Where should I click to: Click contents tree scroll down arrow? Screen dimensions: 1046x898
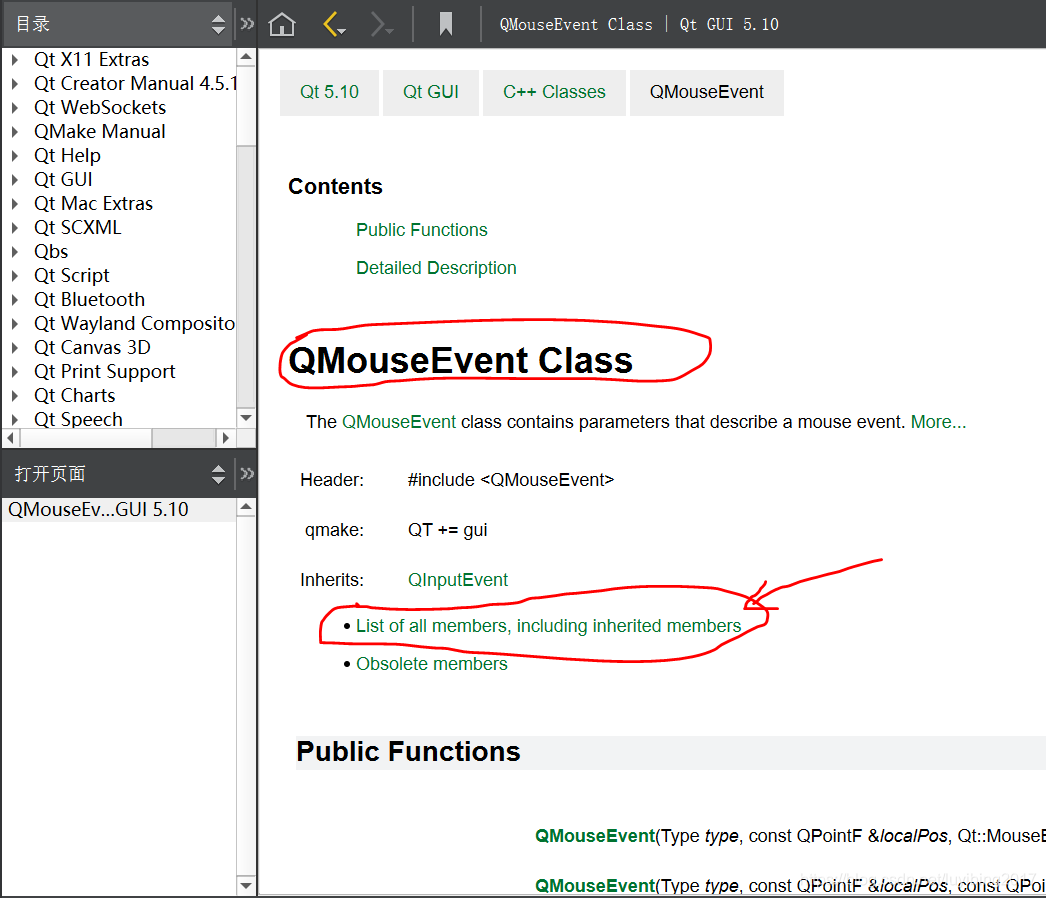point(246,418)
